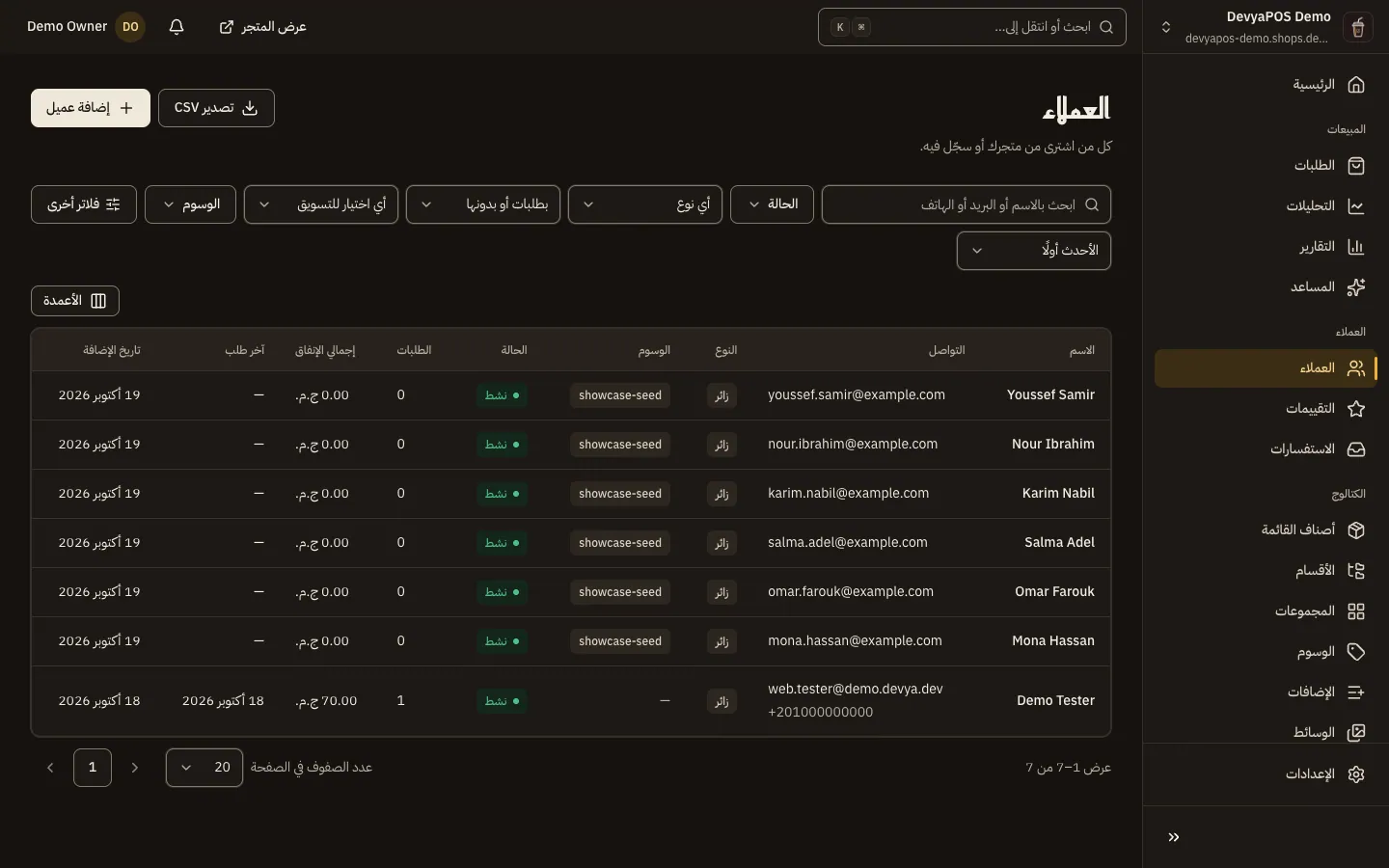Click the الإعدادات settings gear icon
The height and width of the screenshot is (868, 1389).
point(1356,774)
